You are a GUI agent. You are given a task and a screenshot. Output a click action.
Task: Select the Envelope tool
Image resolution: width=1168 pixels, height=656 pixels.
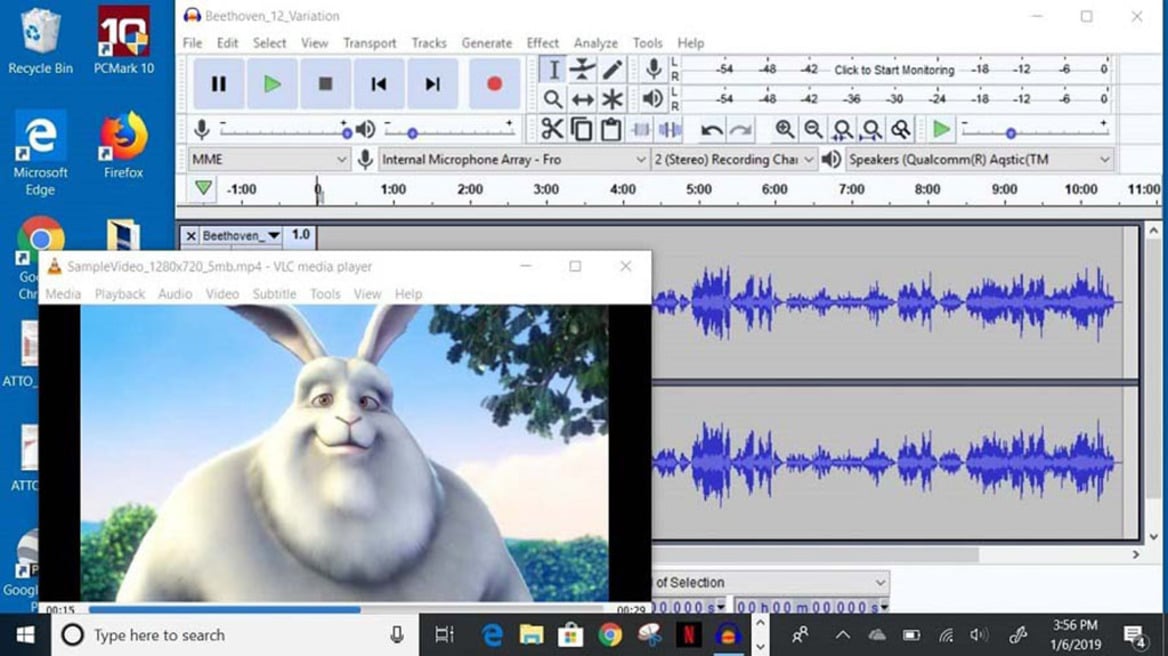coord(583,70)
